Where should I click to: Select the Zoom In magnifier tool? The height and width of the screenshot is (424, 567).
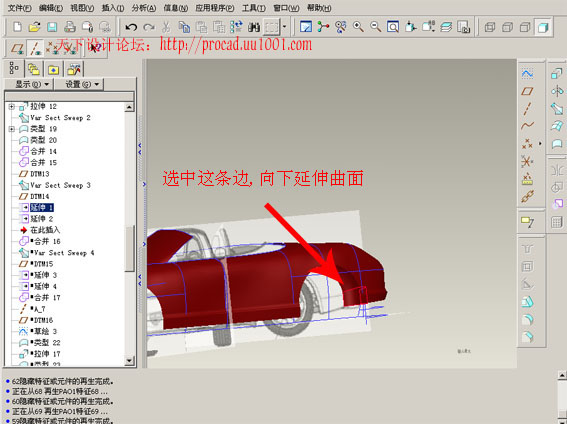358,27
